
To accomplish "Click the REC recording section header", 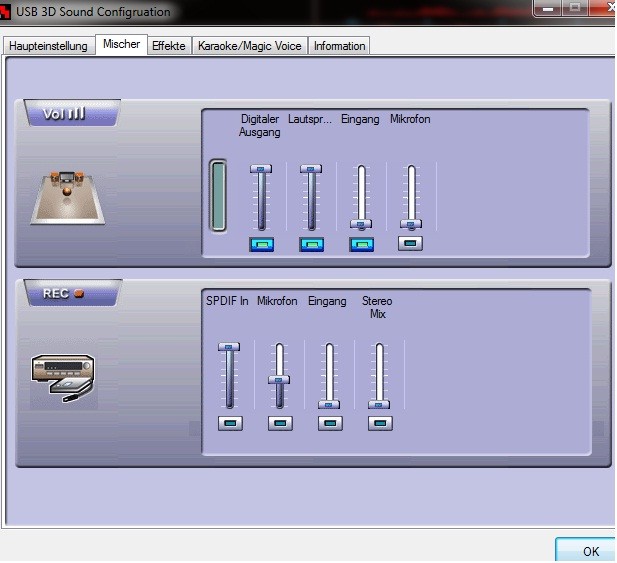I will point(72,293).
